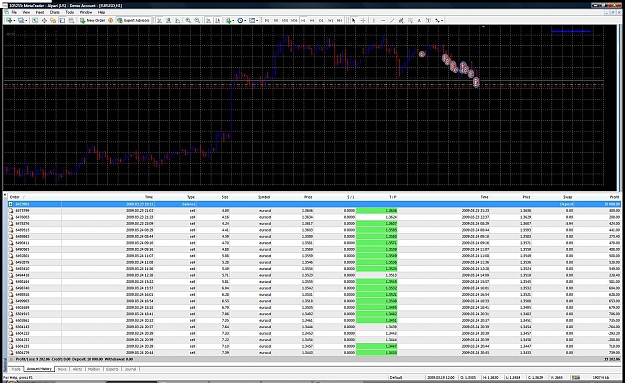Image resolution: width=625 pixels, height=383 pixels.
Task: Toggle chart auto scroll
Action: pos(208,20)
